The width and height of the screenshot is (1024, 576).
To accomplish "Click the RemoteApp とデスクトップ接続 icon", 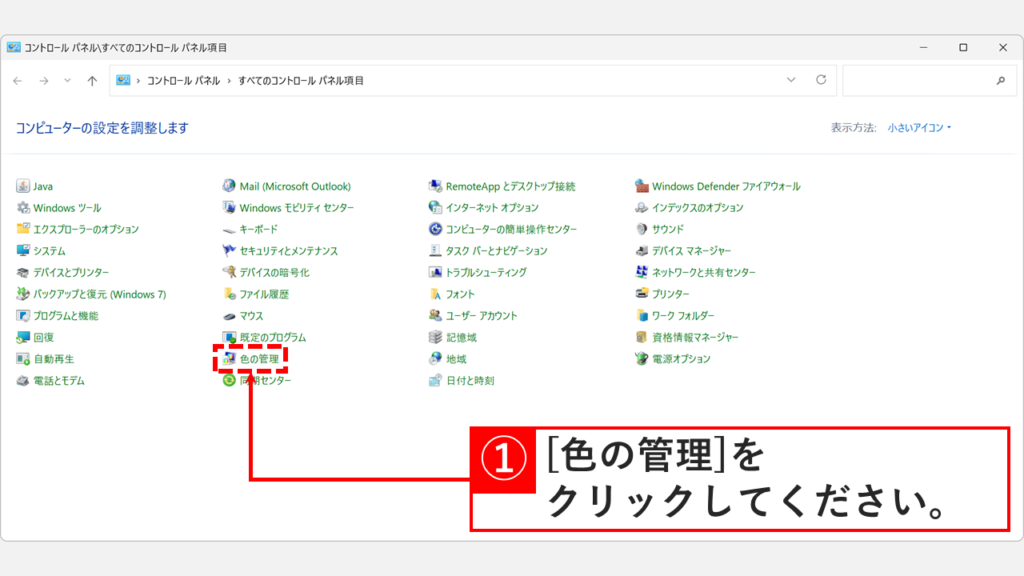I will click(x=435, y=186).
